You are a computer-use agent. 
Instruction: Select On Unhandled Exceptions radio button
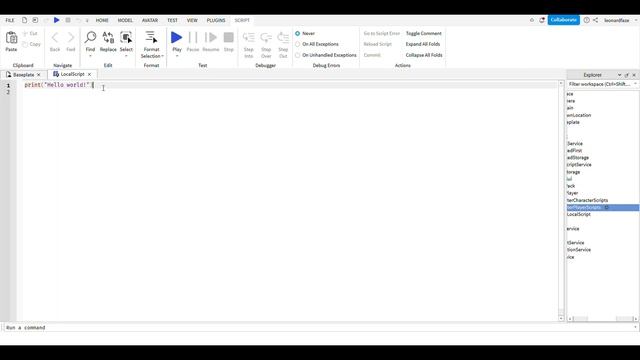[x=298, y=55]
